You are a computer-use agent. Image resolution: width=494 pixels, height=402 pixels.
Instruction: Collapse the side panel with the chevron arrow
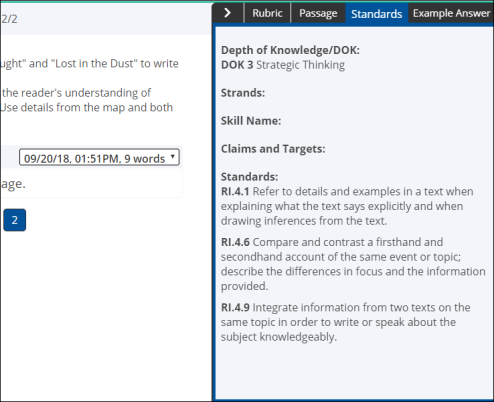point(228,13)
